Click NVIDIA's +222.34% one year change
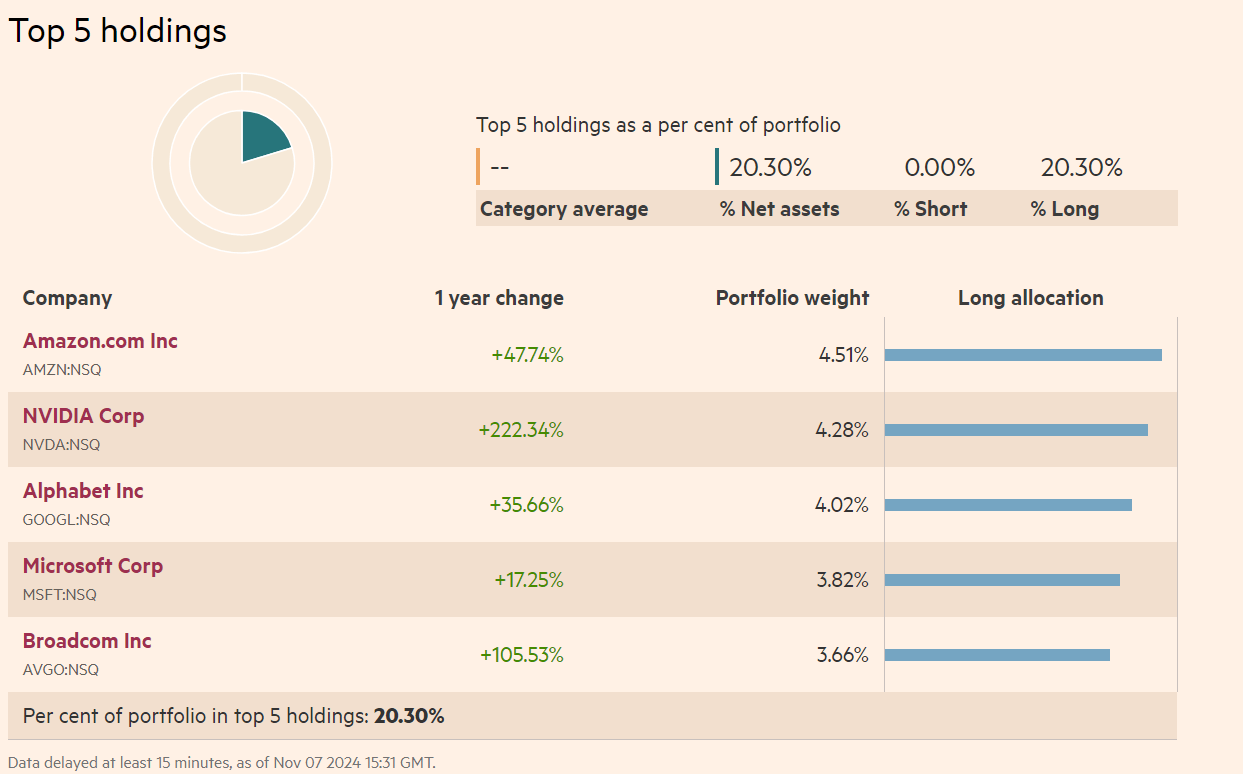 coord(520,430)
